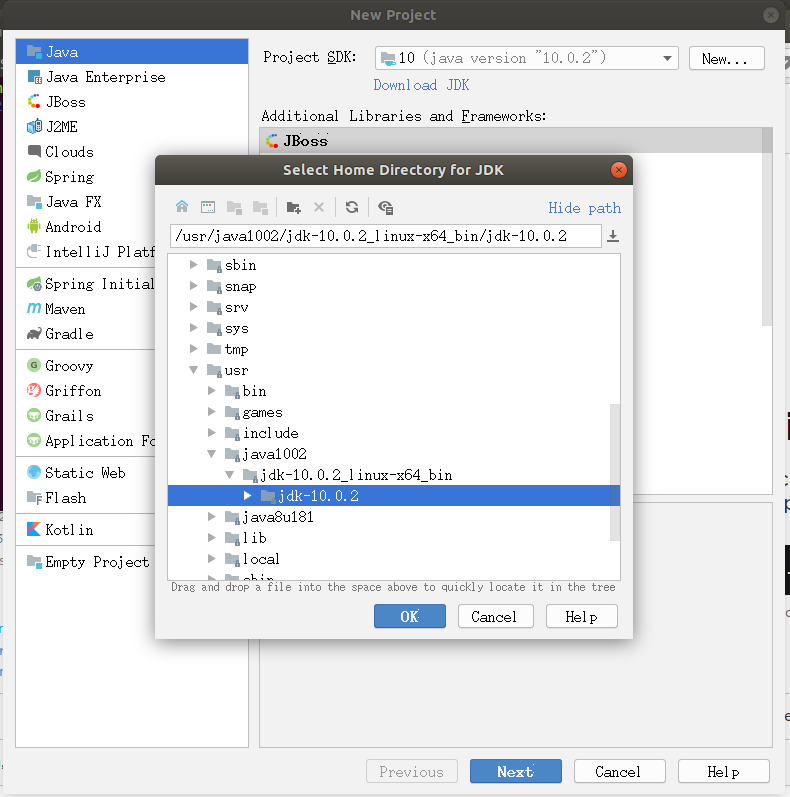Collapse jdk-10.0.2_linux-x64_bin folder
Screen dimensions: 790x797
pos(229,474)
